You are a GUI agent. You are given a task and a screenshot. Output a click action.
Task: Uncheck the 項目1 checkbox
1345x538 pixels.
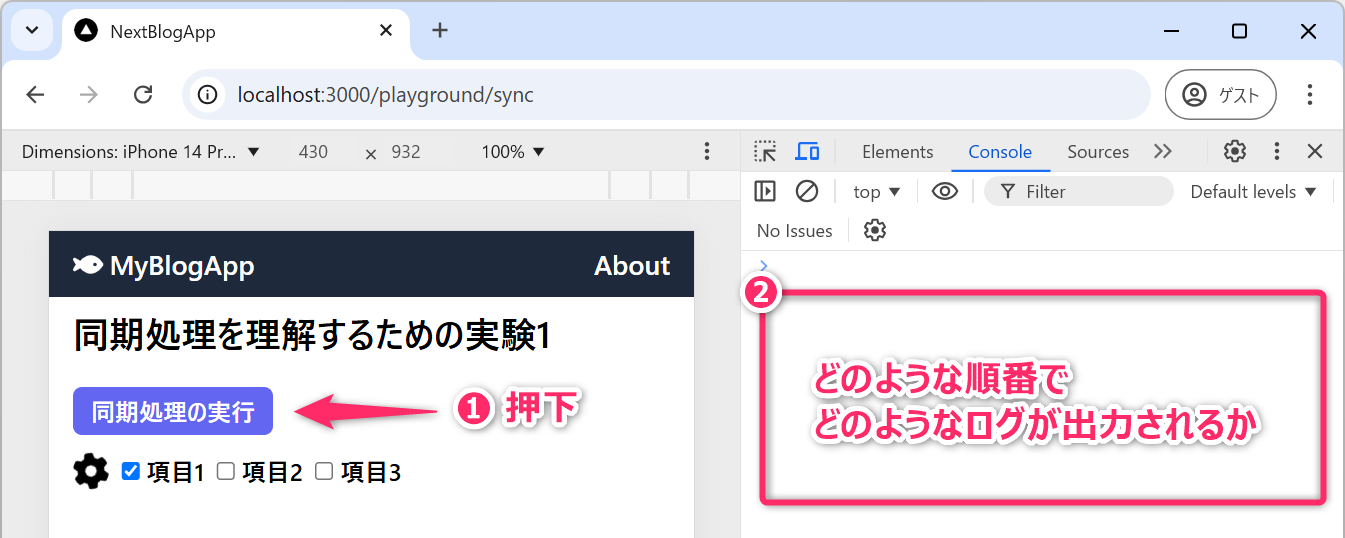[130, 472]
